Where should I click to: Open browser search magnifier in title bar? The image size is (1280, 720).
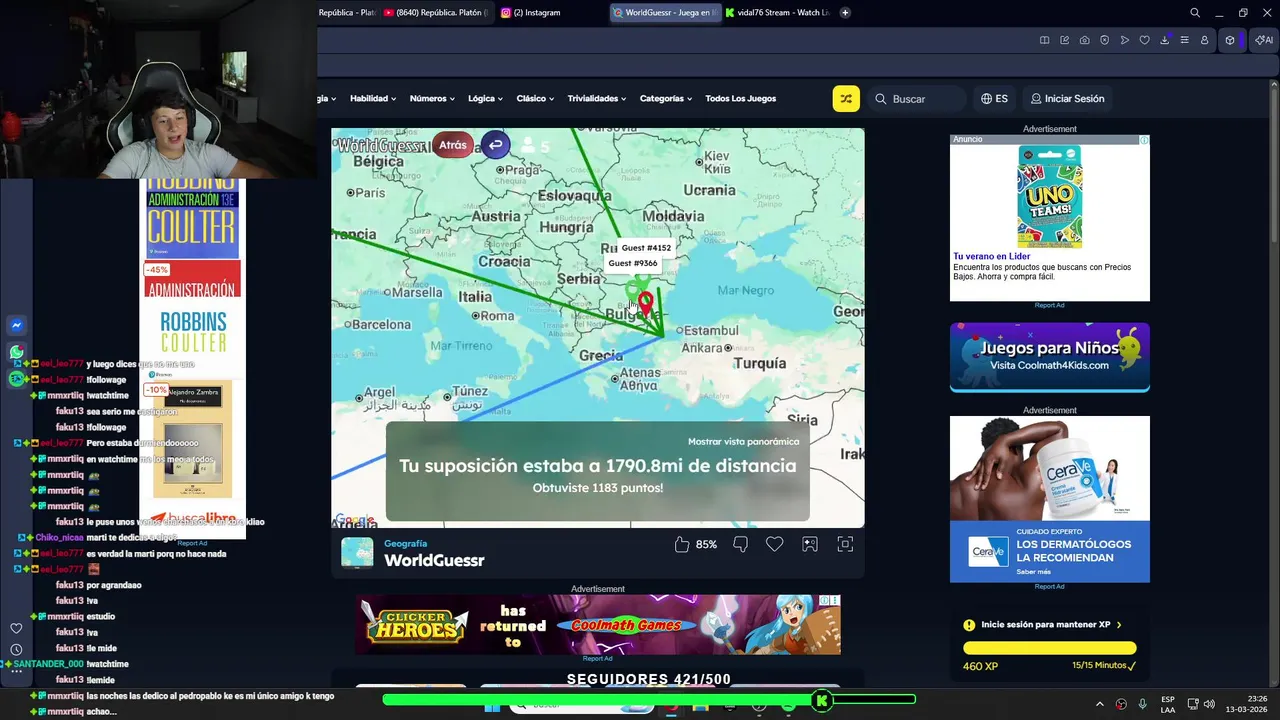click(1195, 13)
